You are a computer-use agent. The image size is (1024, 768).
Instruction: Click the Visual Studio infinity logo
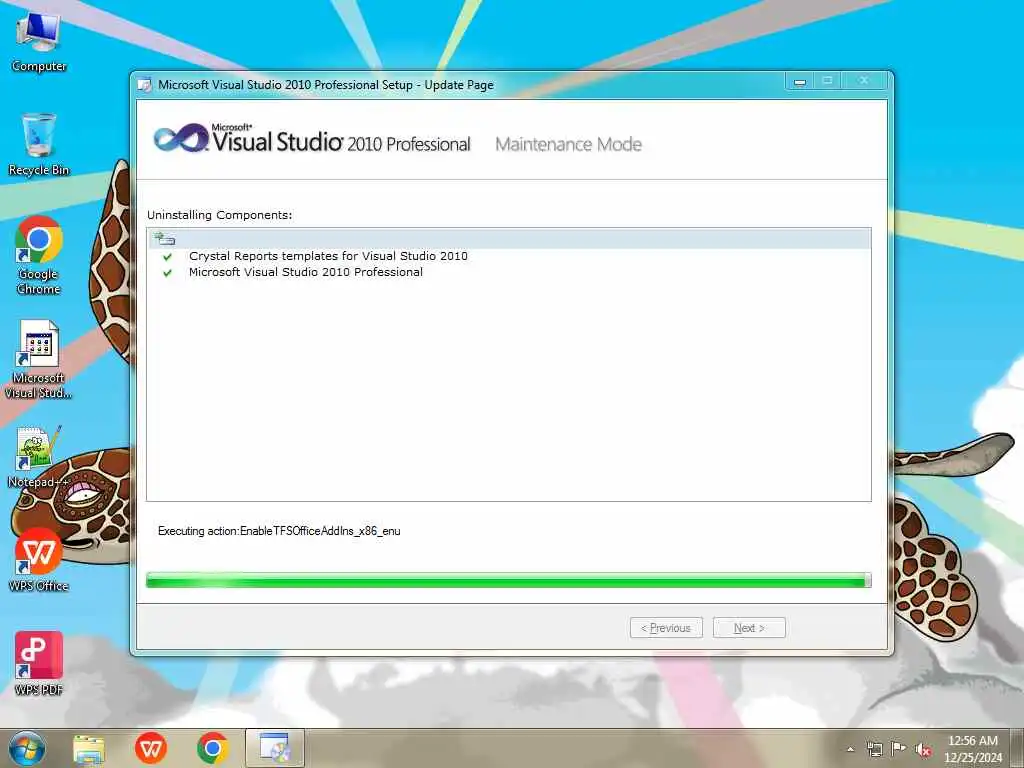tap(180, 138)
